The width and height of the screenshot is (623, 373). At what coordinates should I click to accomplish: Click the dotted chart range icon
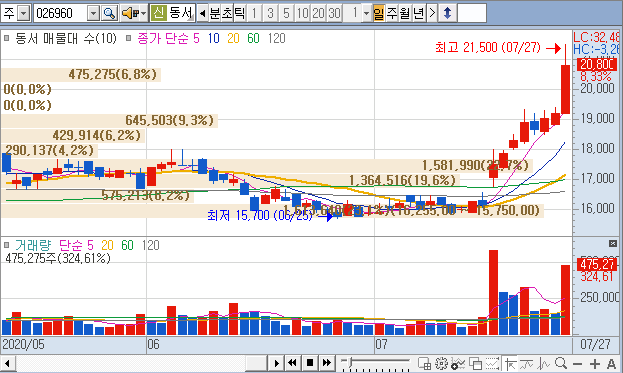tap(492, 363)
